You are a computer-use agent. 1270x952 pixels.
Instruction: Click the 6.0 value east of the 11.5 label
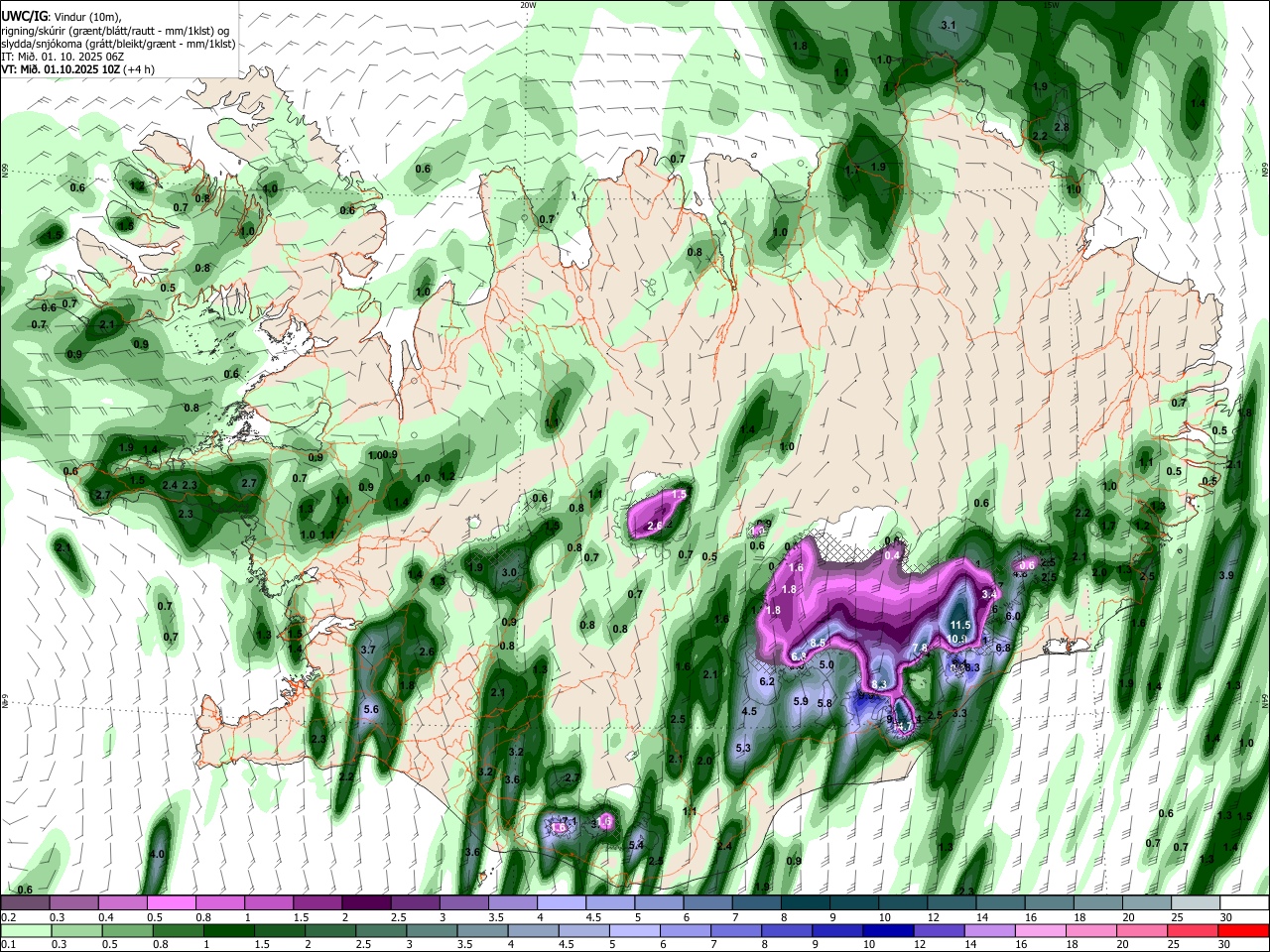1013,617
